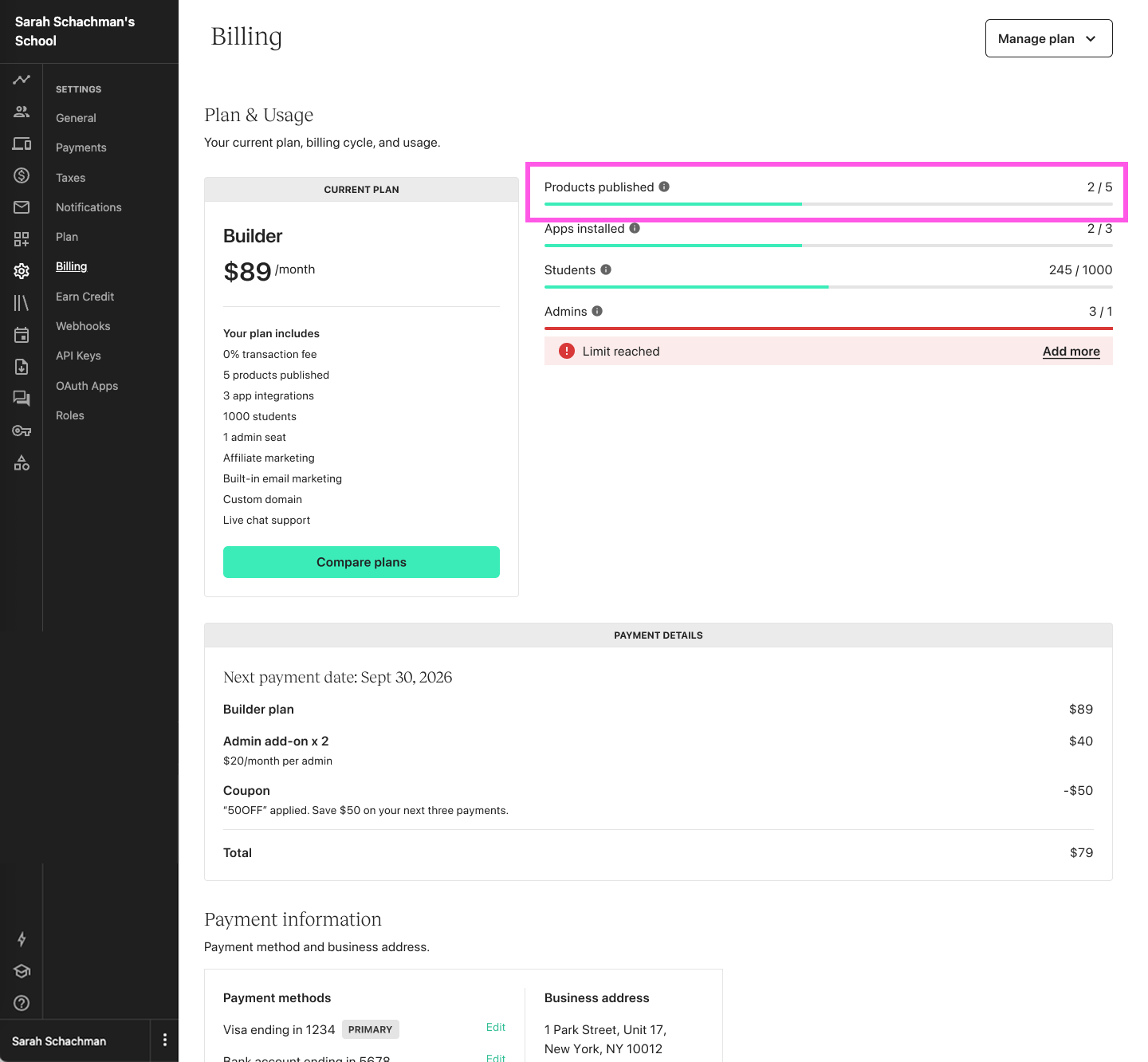Expand the Manage plan dropdown
Viewport: 1148px width, 1062px height.
point(1048,38)
